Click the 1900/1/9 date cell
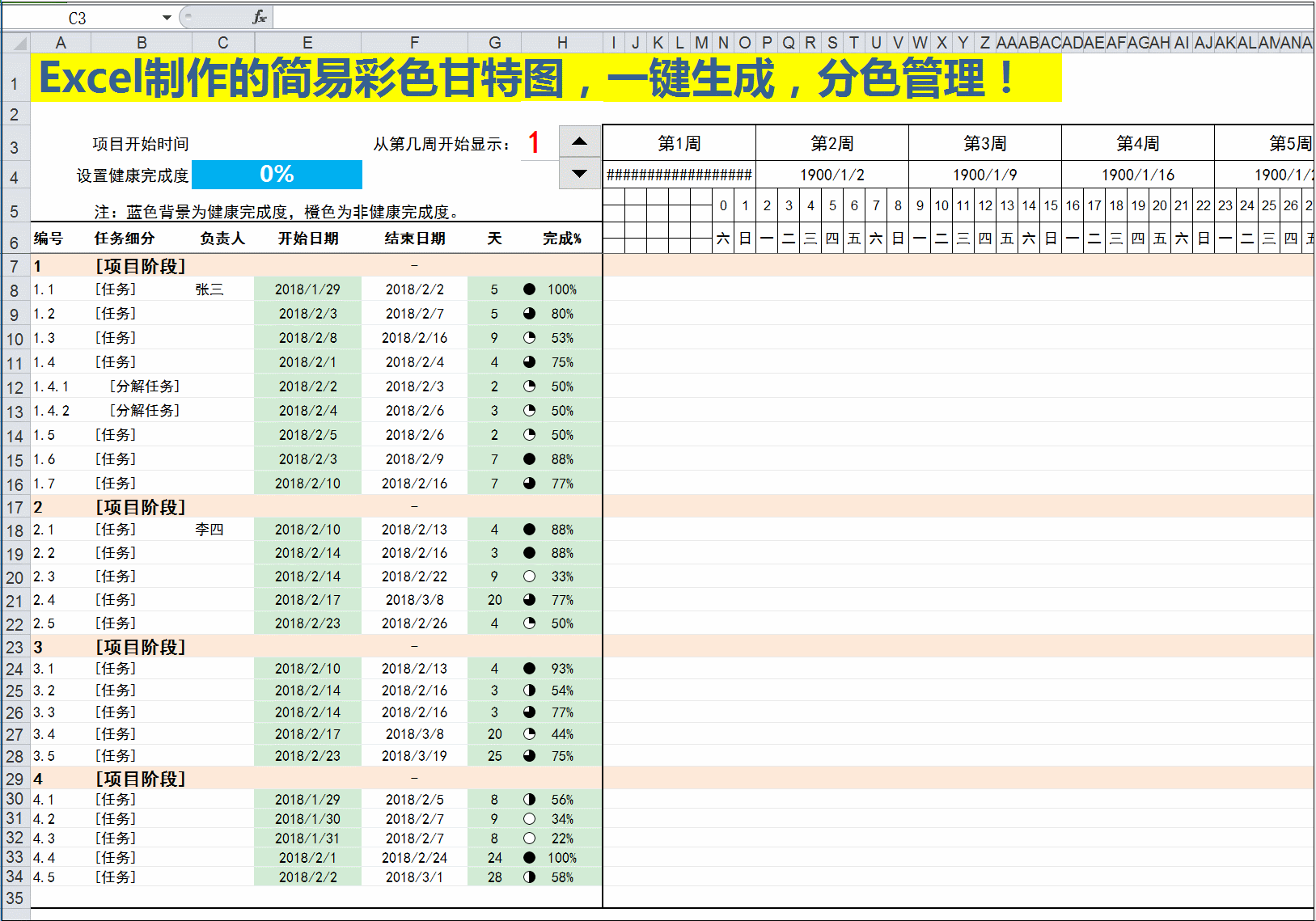Image resolution: width=1316 pixels, height=921 pixels. tap(985, 175)
